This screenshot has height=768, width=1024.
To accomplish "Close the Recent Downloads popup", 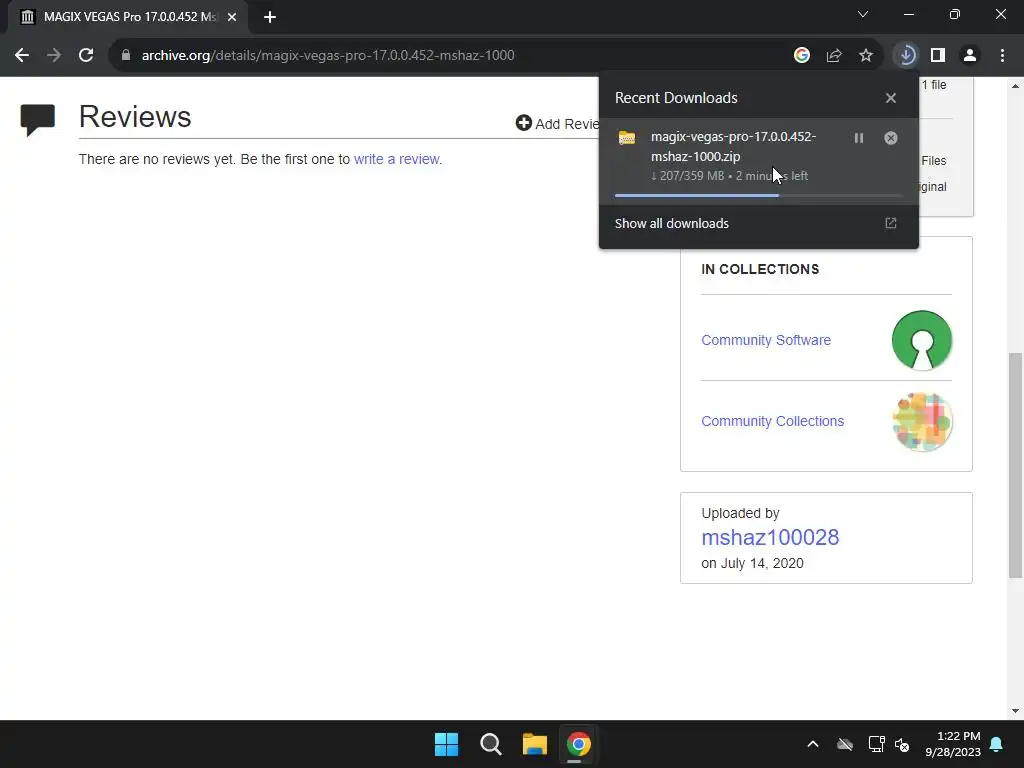I will (891, 98).
